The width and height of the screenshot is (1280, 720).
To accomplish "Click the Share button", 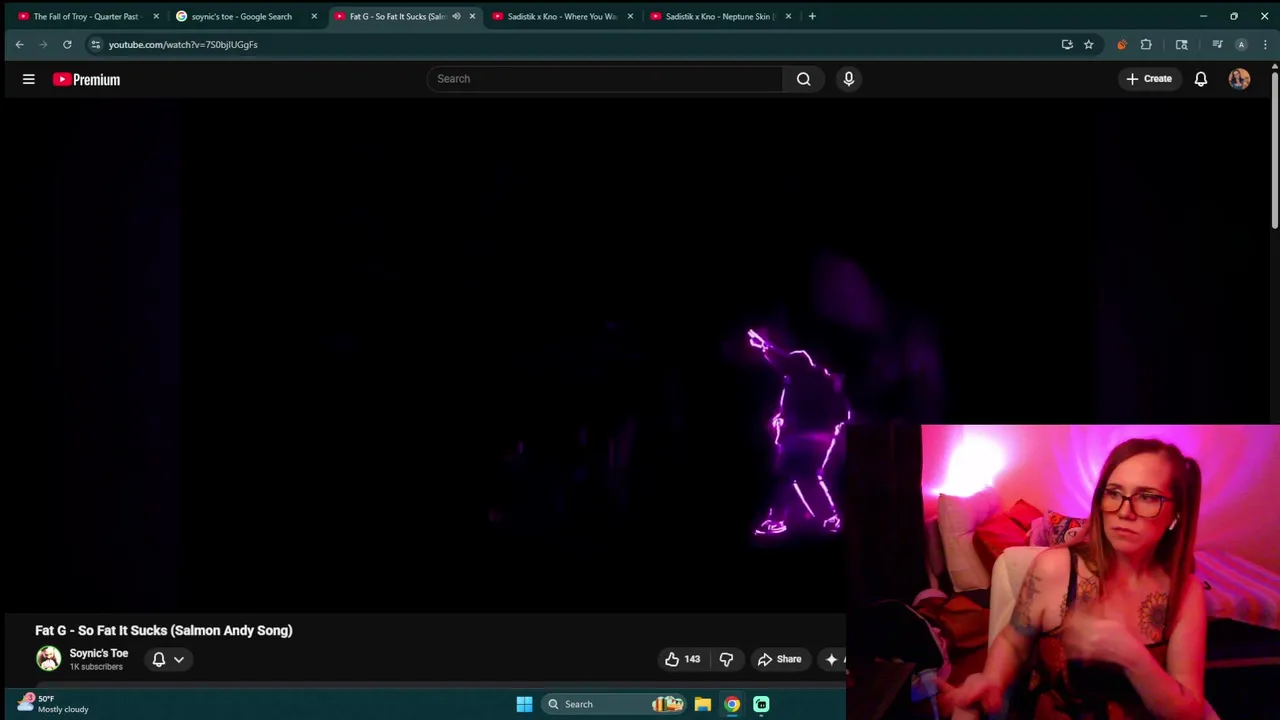I will (779, 659).
